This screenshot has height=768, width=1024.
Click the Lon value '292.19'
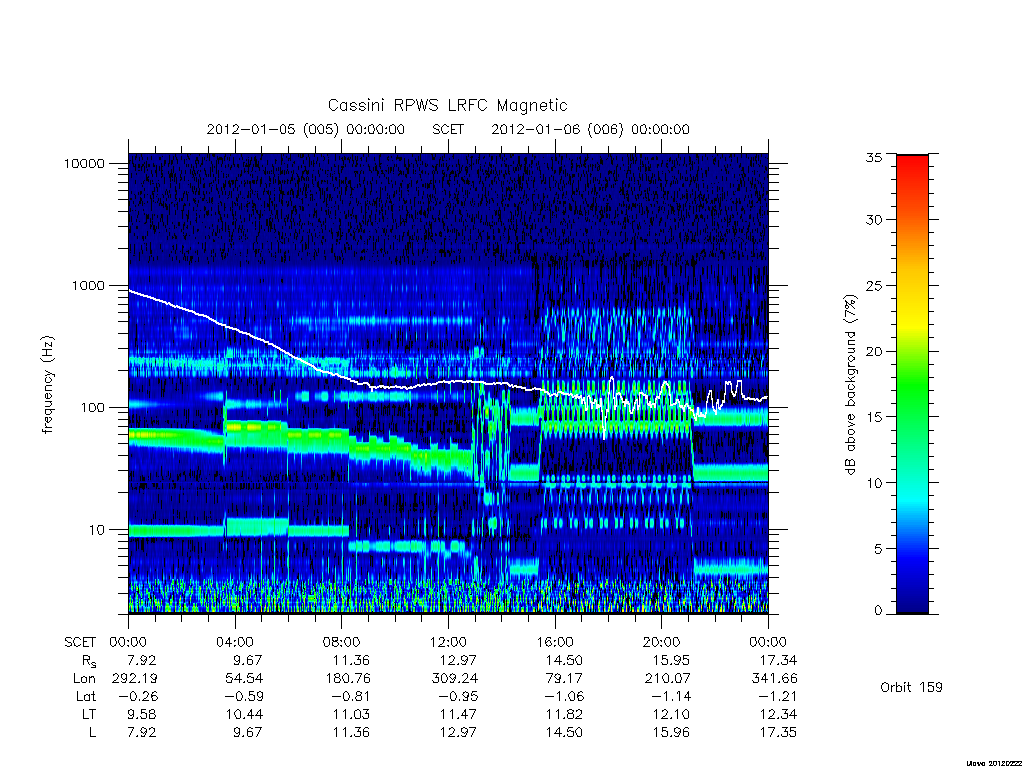pyautogui.click(x=135, y=679)
